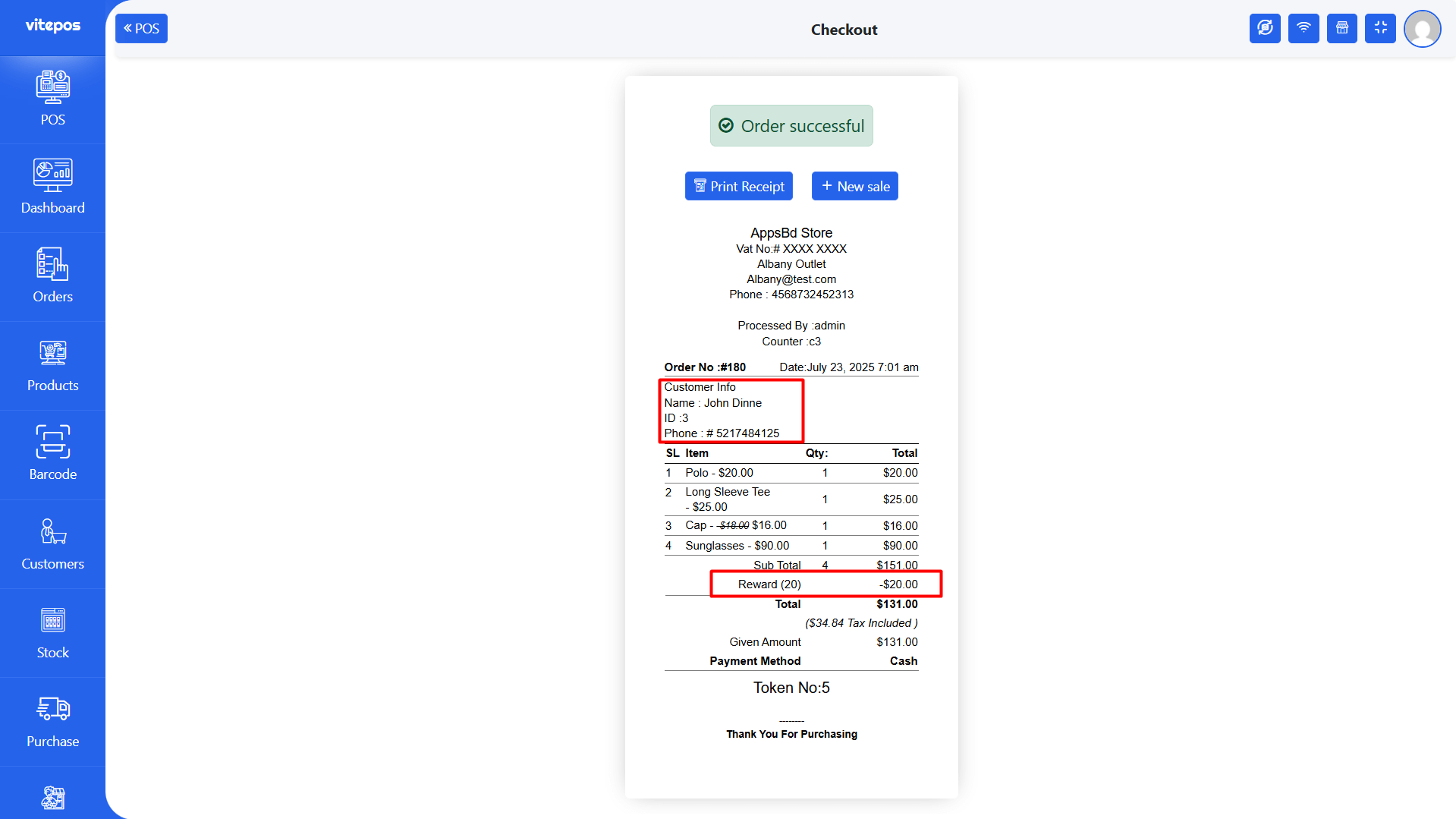Click the Reward (20) discount line
Screen dimensions: 1456x819
(825, 584)
